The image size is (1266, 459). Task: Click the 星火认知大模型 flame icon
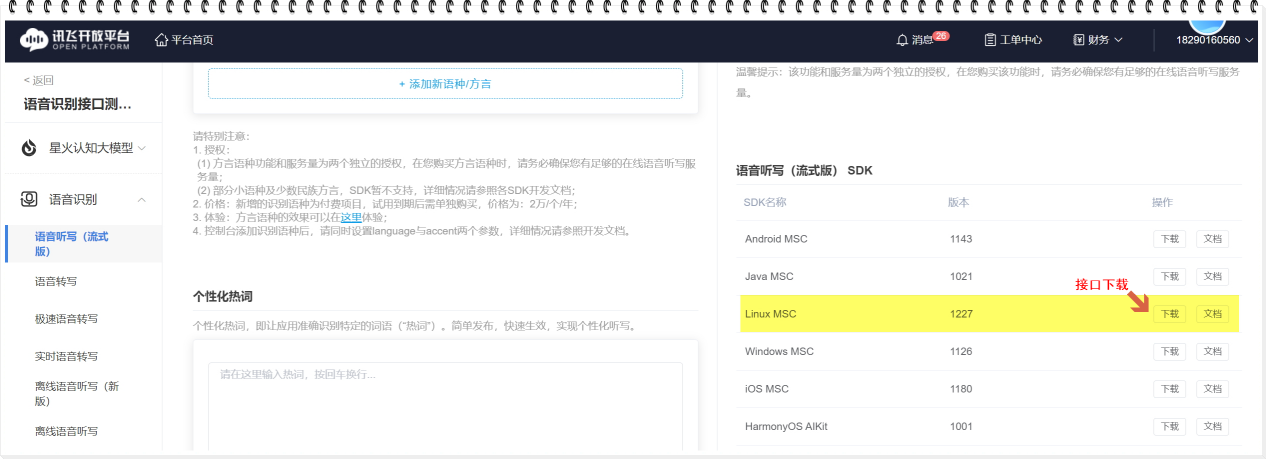pos(30,148)
